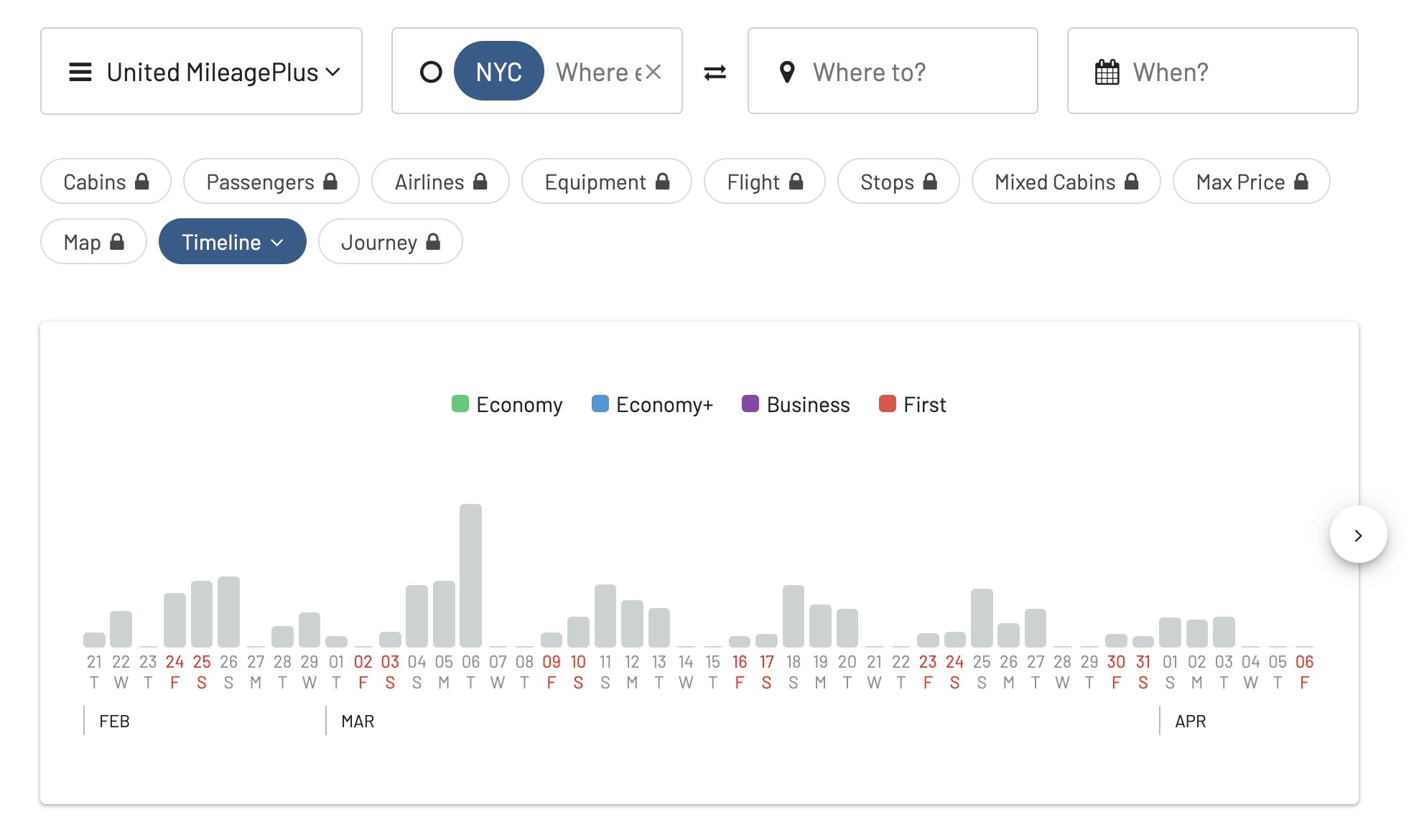This screenshot has height=840, width=1419.
Task: Click the swap origin and destination arrows icon
Action: click(715, 73)
